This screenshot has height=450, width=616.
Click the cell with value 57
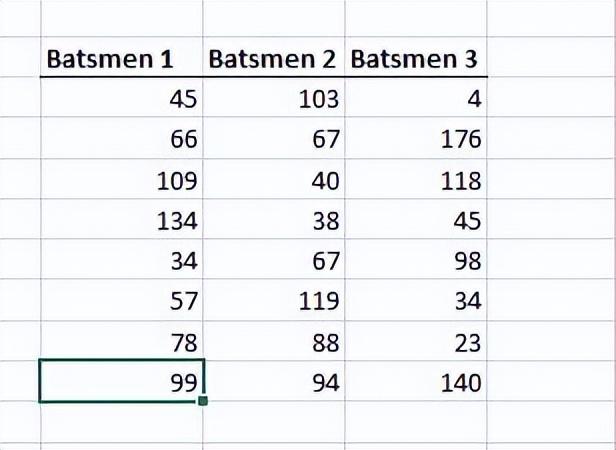pyautogui.click(x=122, y=300)
